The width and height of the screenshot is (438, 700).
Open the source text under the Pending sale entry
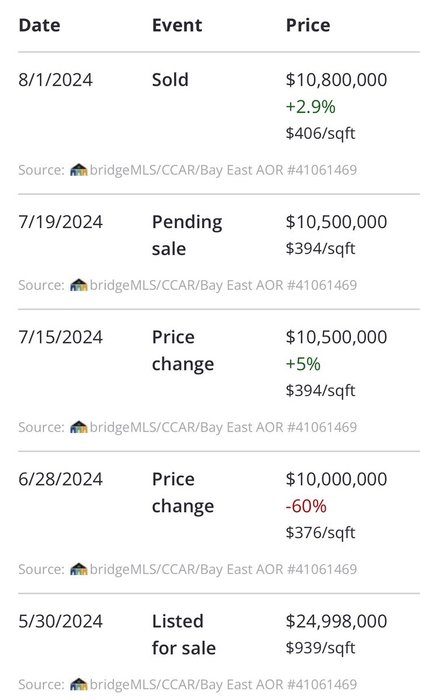pyautogui.click(x=188, y=285)
